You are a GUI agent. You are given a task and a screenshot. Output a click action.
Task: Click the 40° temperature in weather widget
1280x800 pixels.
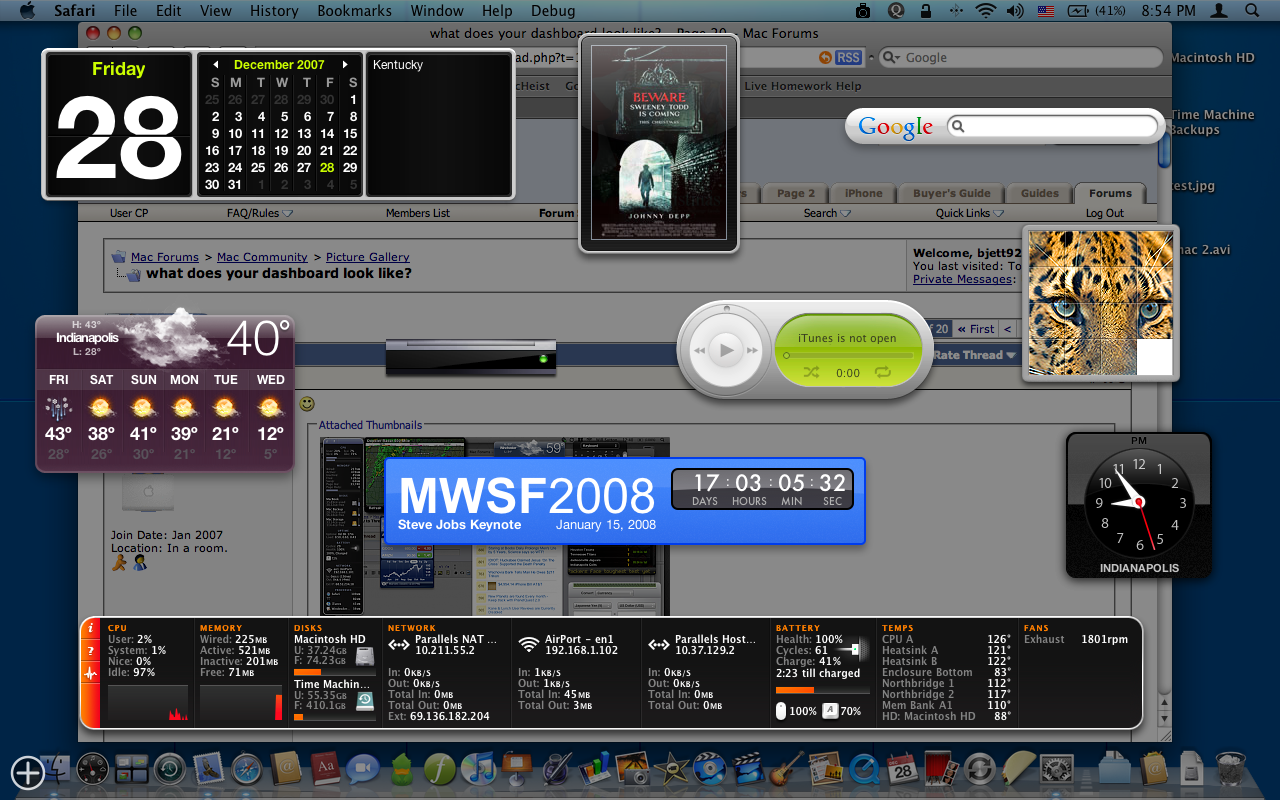[x=258, y=339]
